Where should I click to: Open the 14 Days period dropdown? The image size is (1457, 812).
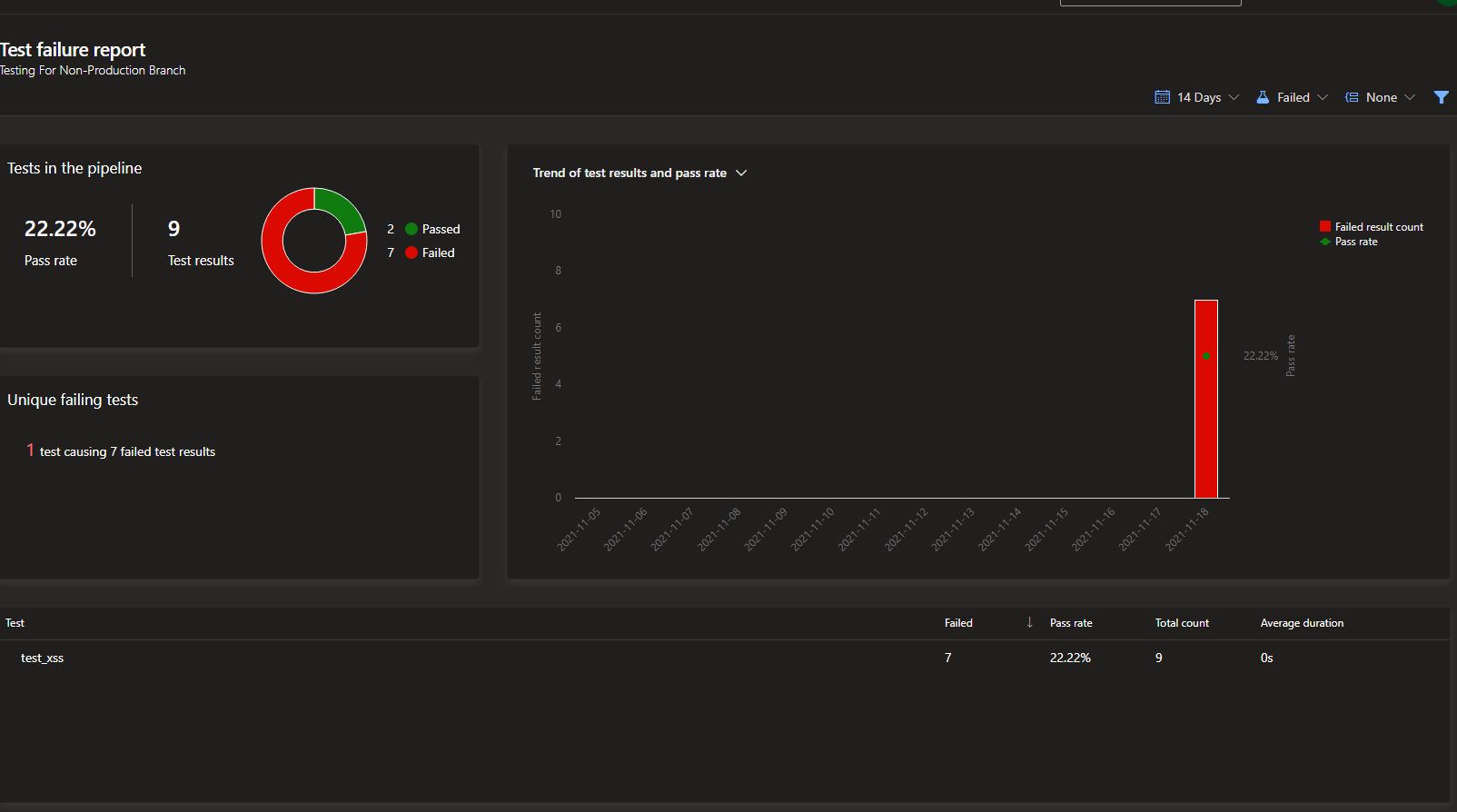coord(1196,97)
